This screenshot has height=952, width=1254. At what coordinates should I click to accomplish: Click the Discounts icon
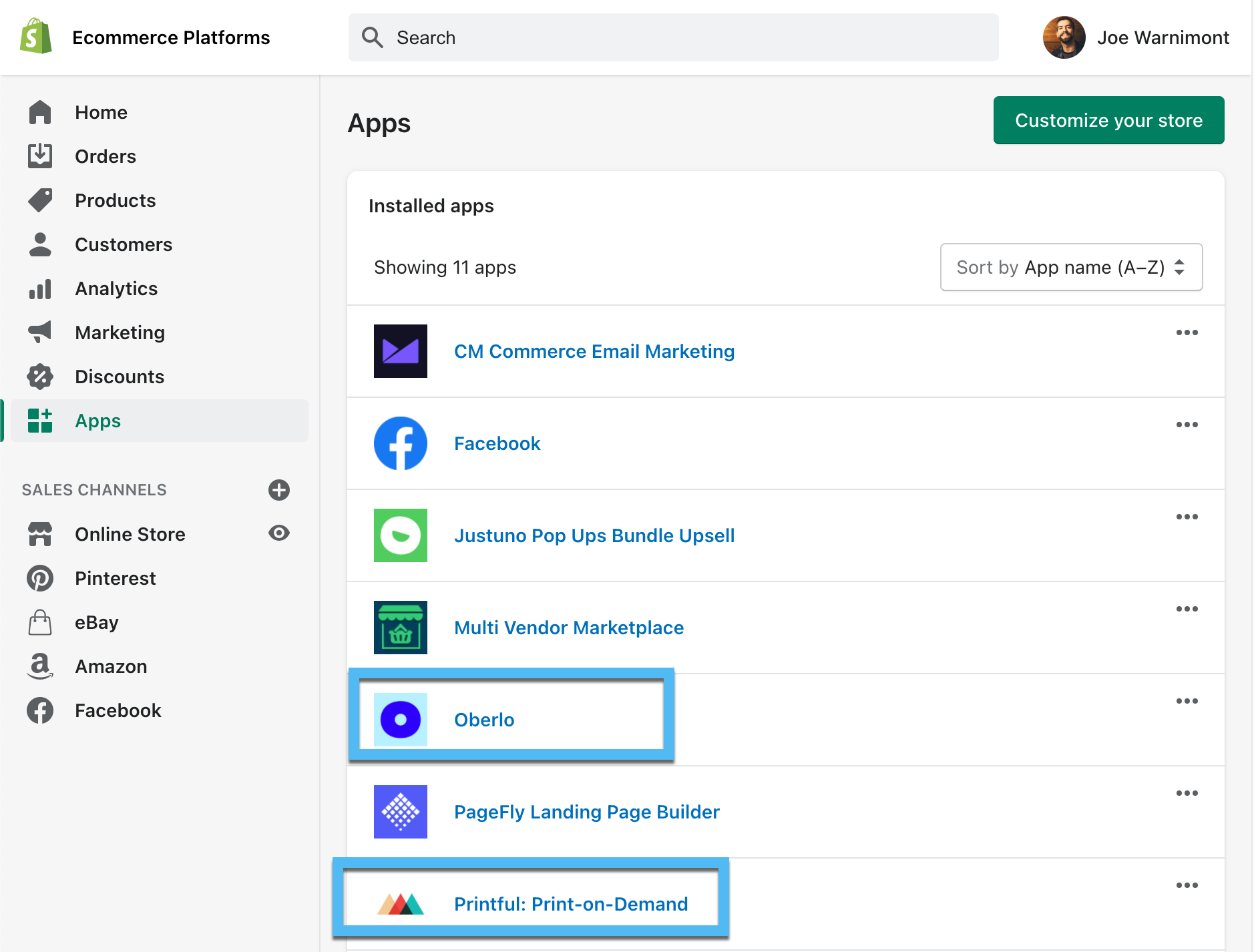[x=40, y=377]
